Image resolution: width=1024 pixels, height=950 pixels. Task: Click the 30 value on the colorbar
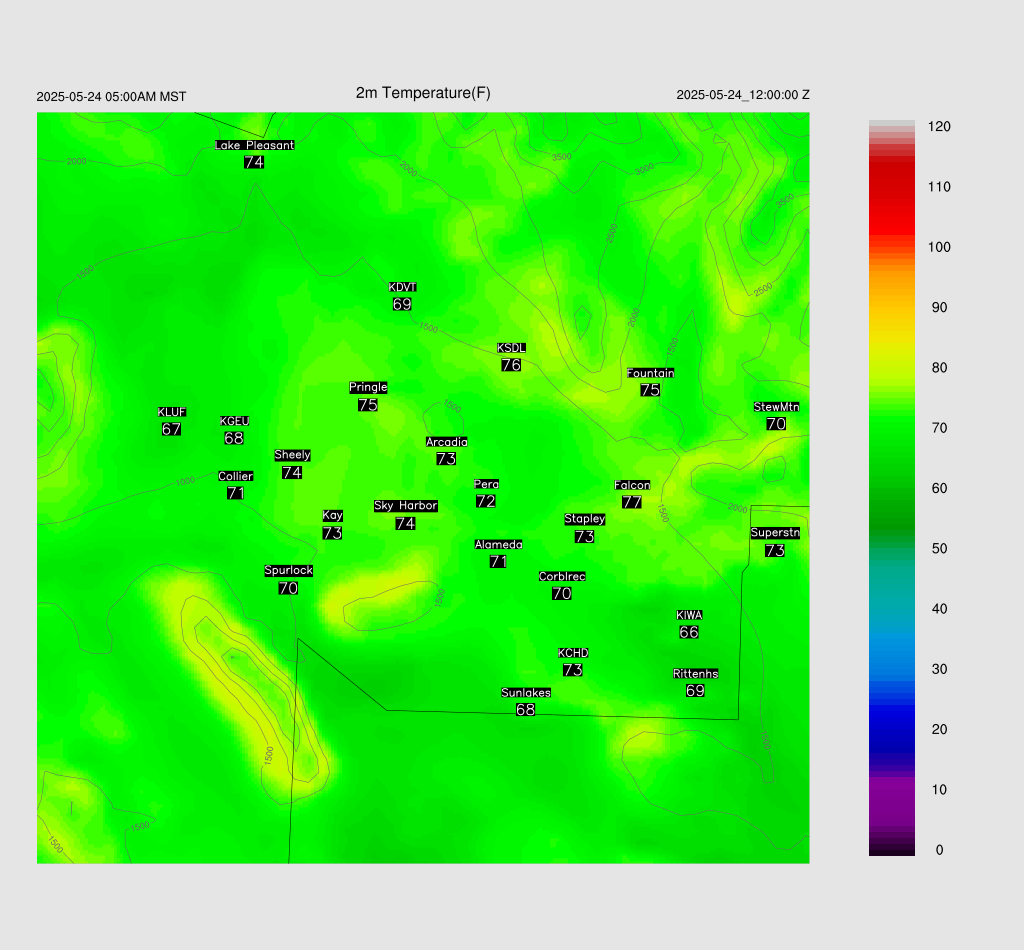939,669
